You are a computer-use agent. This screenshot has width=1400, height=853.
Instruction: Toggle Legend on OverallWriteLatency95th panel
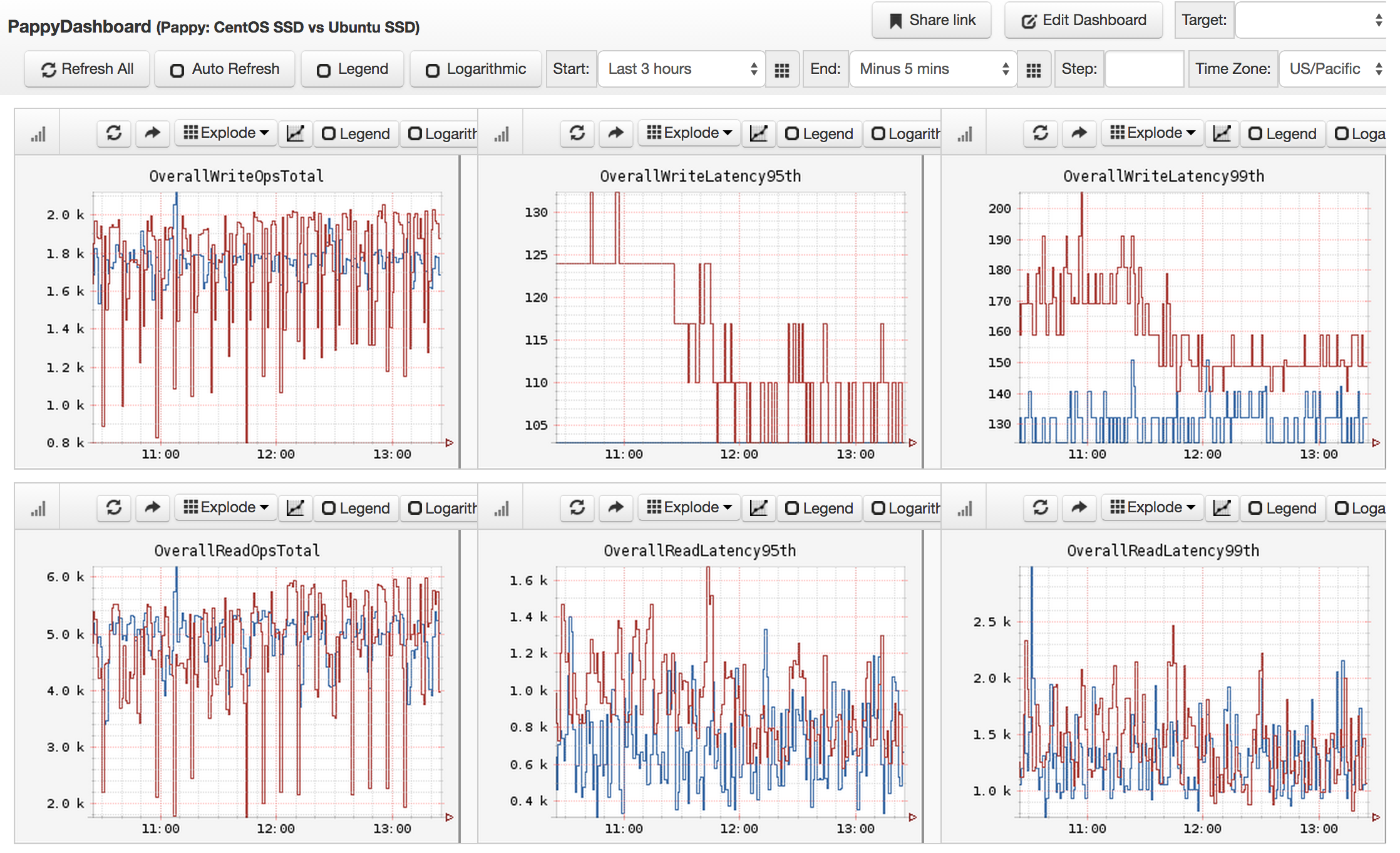pos(819,133)
